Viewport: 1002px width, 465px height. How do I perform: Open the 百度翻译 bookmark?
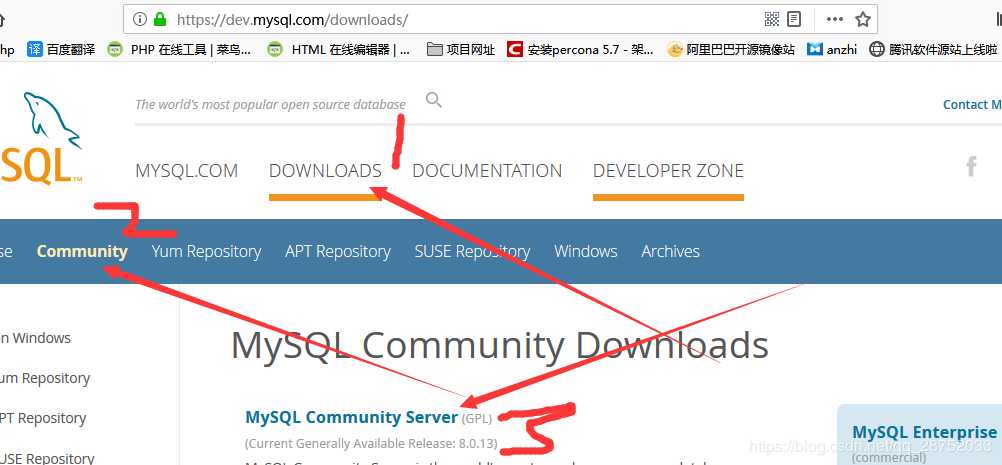(x=61, y=49)
